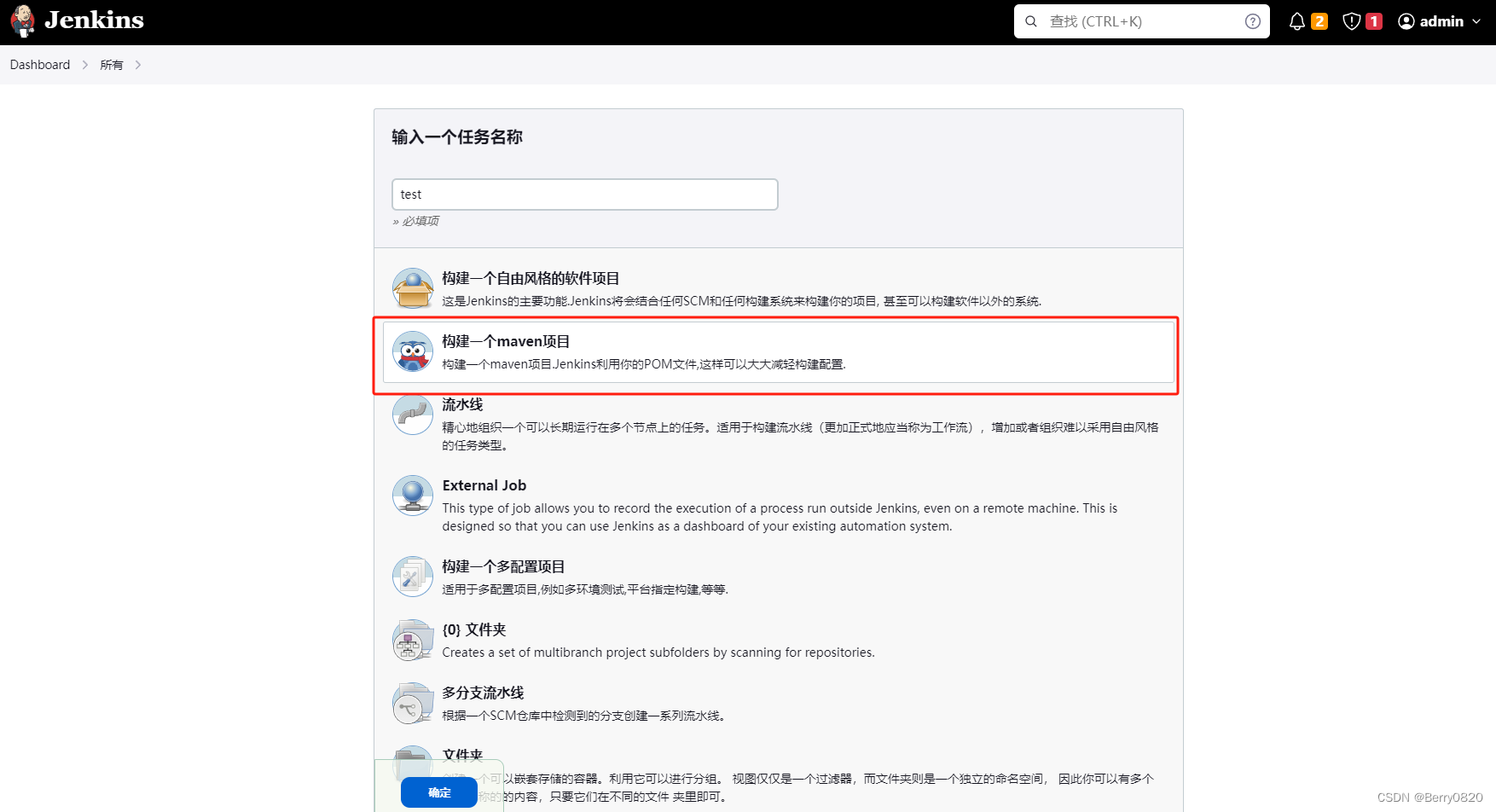Focus the 查找 (CTRL+K) search box

point(1141,21)
